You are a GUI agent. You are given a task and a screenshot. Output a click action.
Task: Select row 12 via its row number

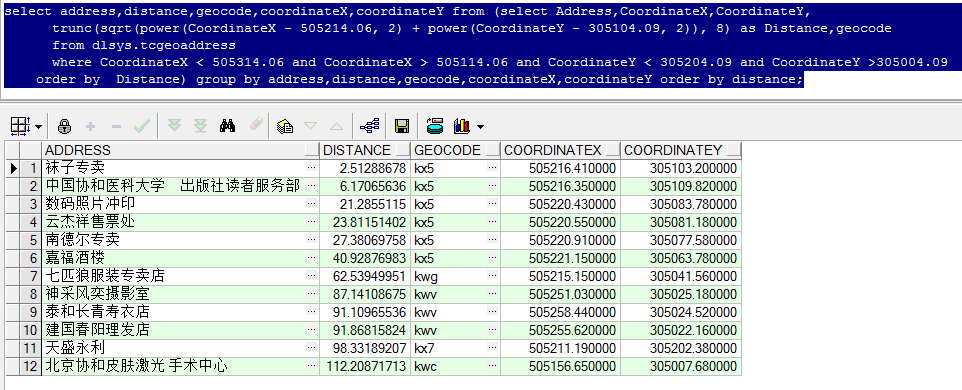click(x=31, y=366)
